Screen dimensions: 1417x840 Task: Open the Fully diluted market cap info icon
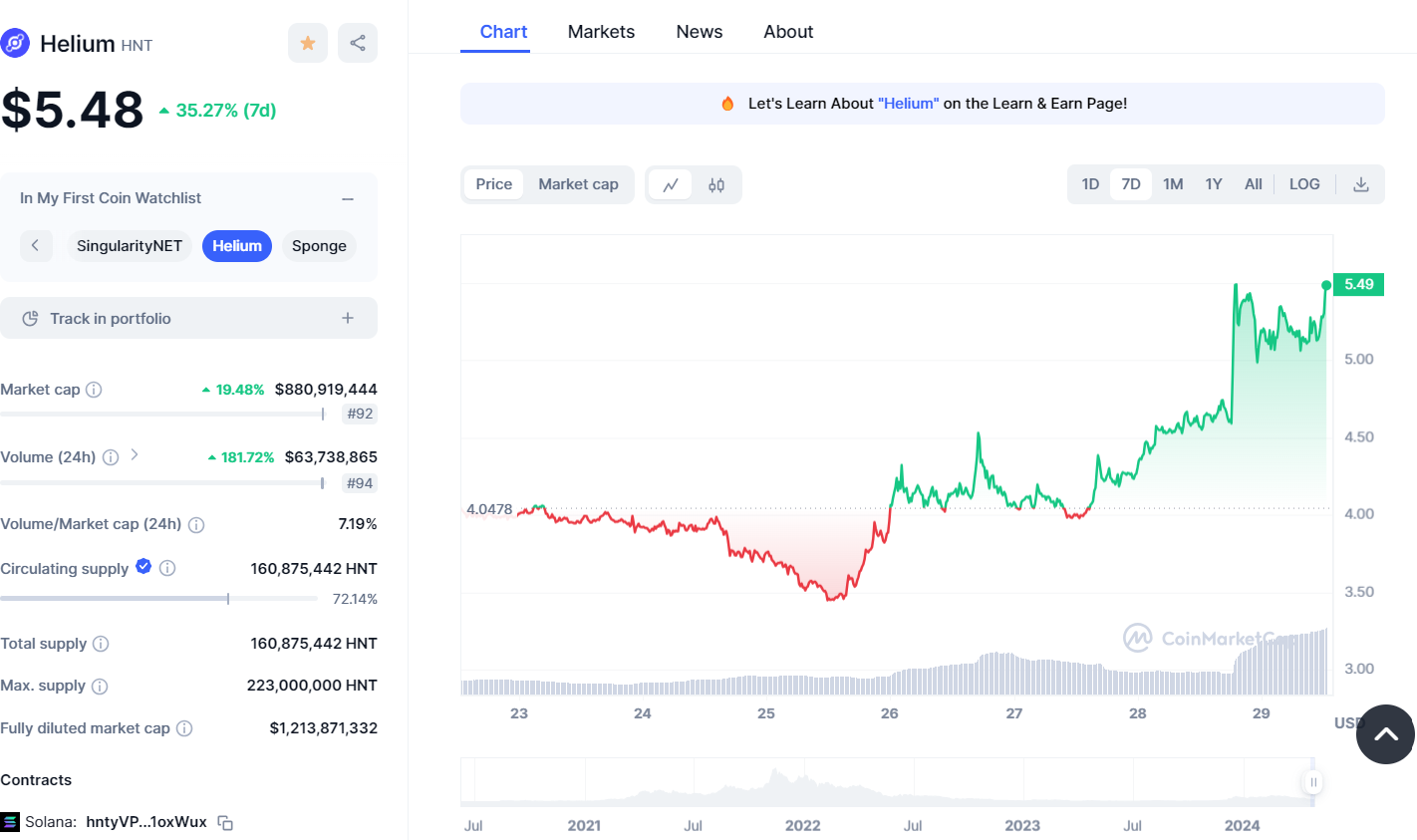pyautogui.click(x=184, y=728)
